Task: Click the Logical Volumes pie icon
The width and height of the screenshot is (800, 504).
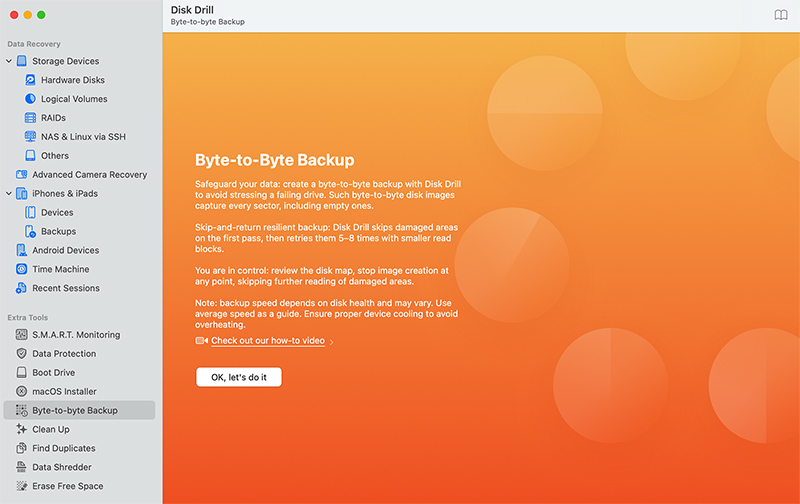Action: [31, 99]
